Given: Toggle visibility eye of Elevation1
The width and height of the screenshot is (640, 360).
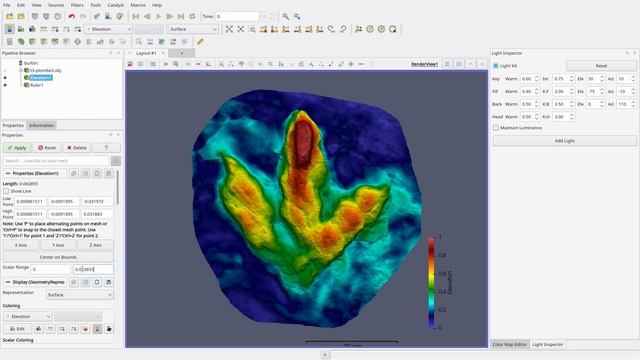Looking at the screenshot, I should pos(5,78).
